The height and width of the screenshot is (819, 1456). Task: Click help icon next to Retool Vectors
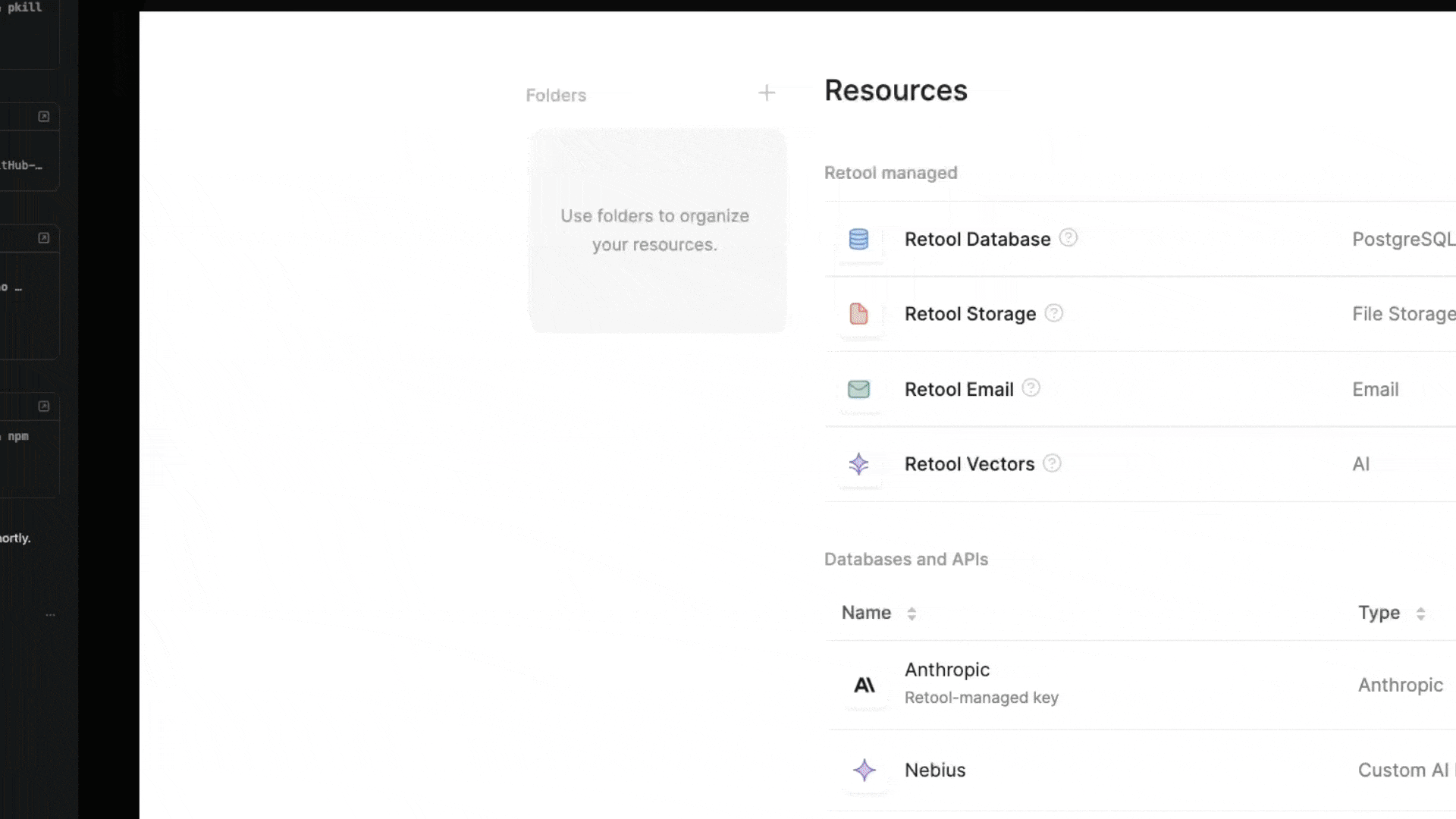click(1053, 463)
